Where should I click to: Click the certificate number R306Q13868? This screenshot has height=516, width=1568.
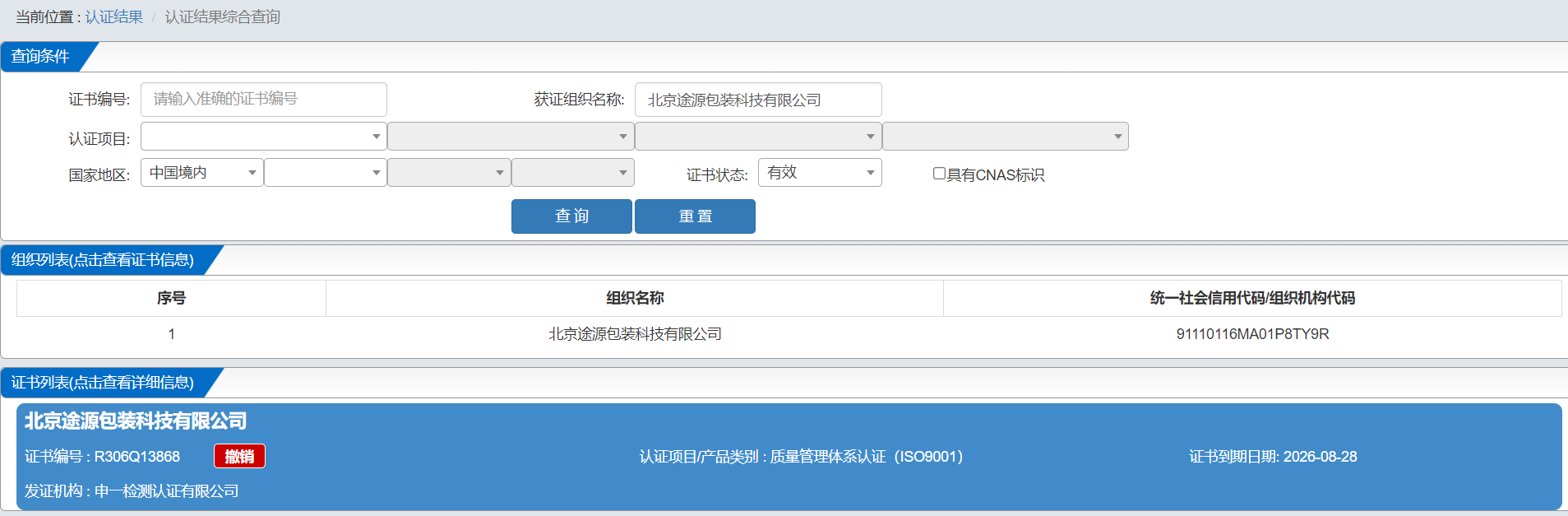point(137,457)
